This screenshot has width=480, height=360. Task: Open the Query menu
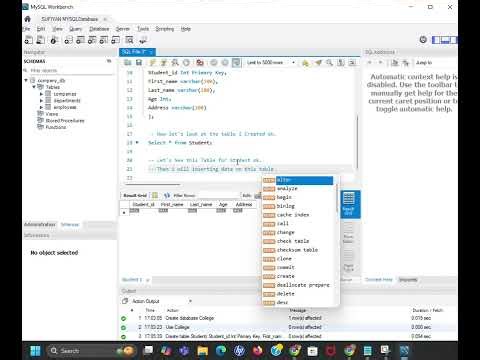(x=76, y=29)
